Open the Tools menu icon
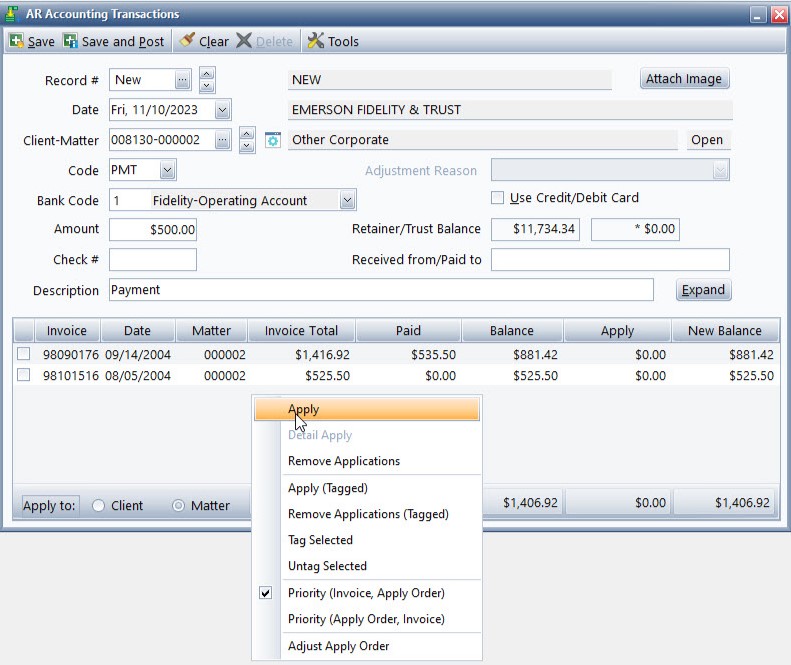The height and width of the screenshot is (665, 791). tap(316, 41)
